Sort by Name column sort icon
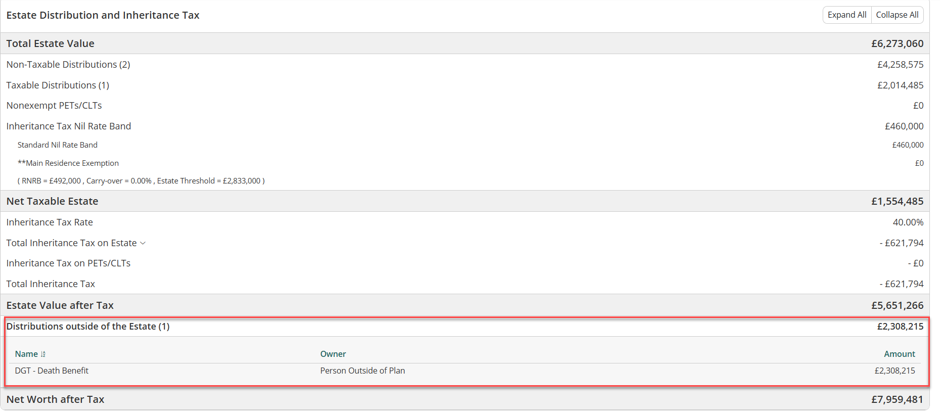 click(43, 354)
